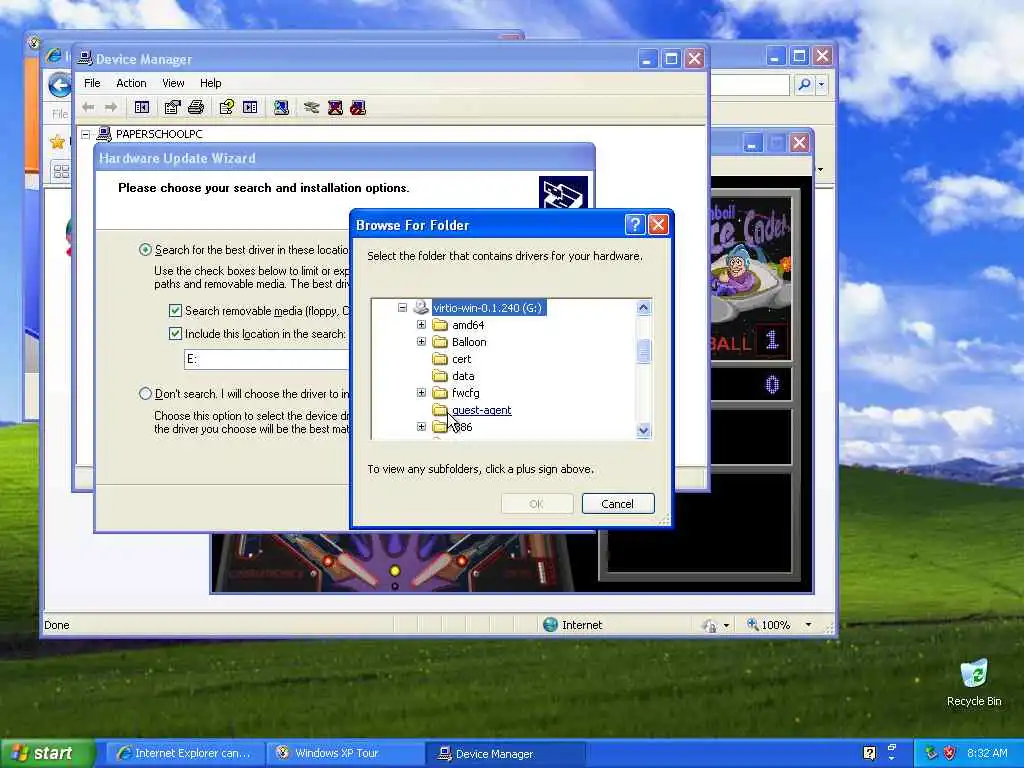The width and height of the screenshot is (1024, 768).
Task: Open the dropdown arrow beside the IE search icon
Action: (822, 84)
